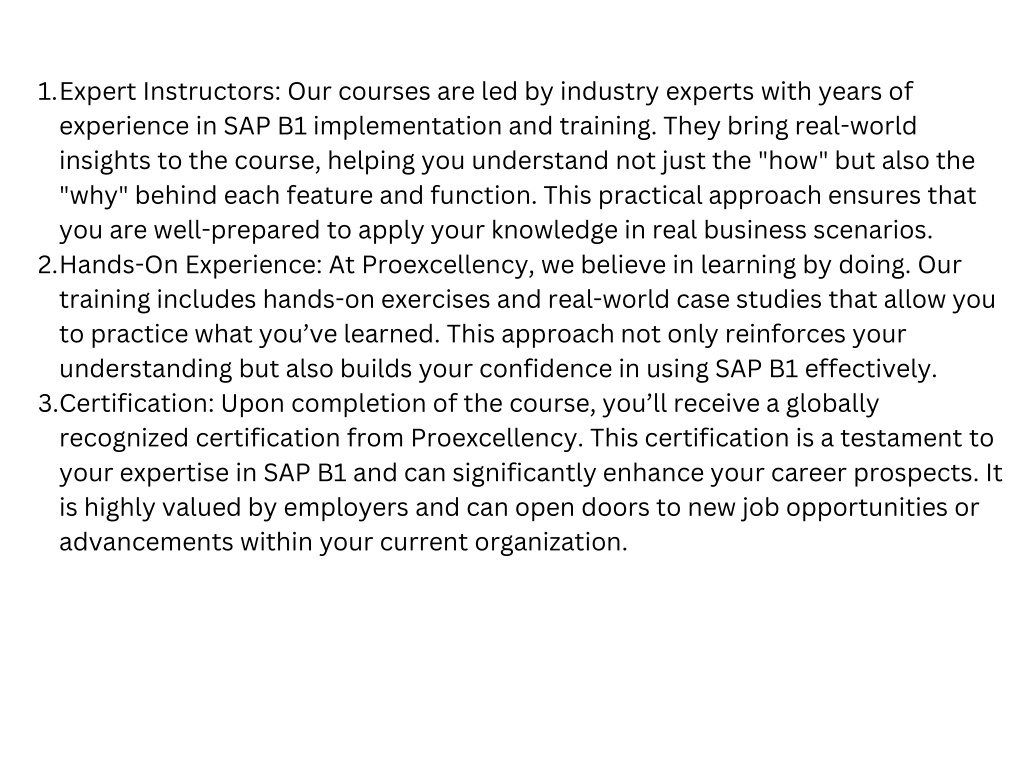Click the 'Expert Instructors:' heading text

[x=170, y=92]
